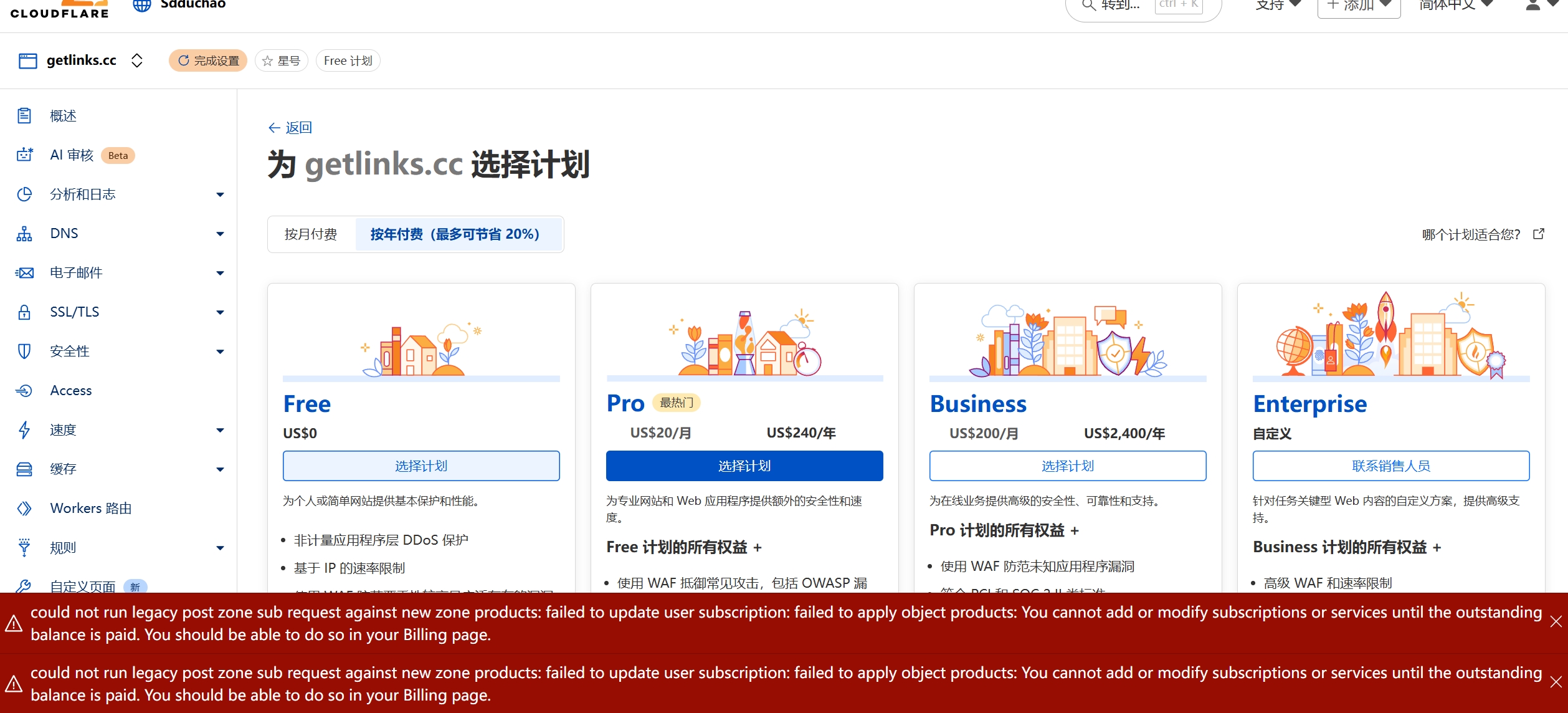The width and height of the screenshot is (1568, 713).
Task: Dismiss the first red error banner
Action: pos(1556,621)
